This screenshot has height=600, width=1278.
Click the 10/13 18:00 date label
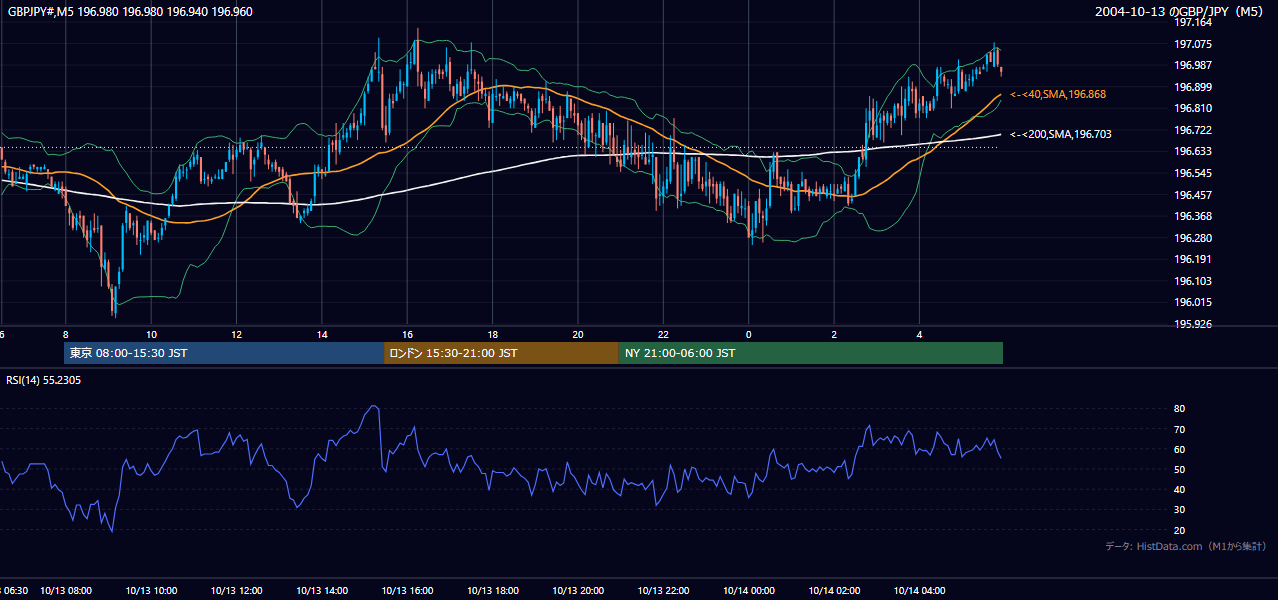pos(493,590)
